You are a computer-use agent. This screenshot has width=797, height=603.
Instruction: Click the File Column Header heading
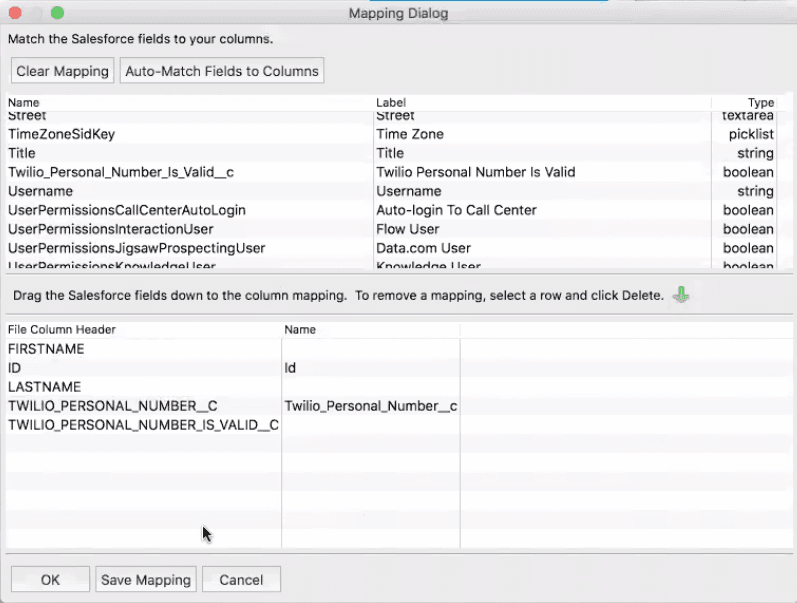62,329
